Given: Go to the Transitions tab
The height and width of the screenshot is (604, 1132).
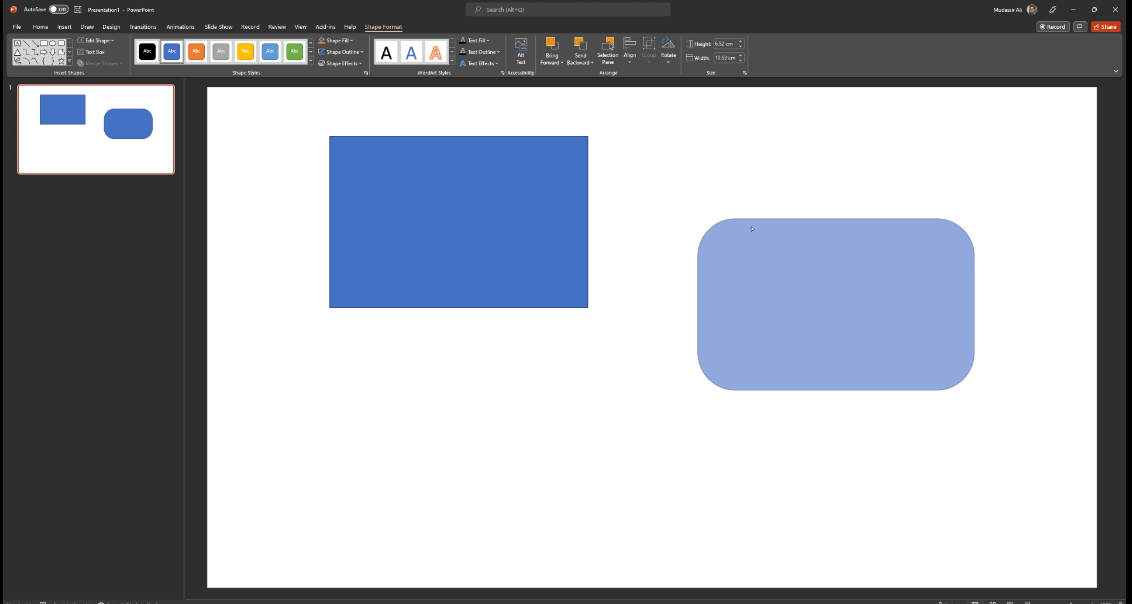Looking at the screenshot, I should [x=143, y=27].
